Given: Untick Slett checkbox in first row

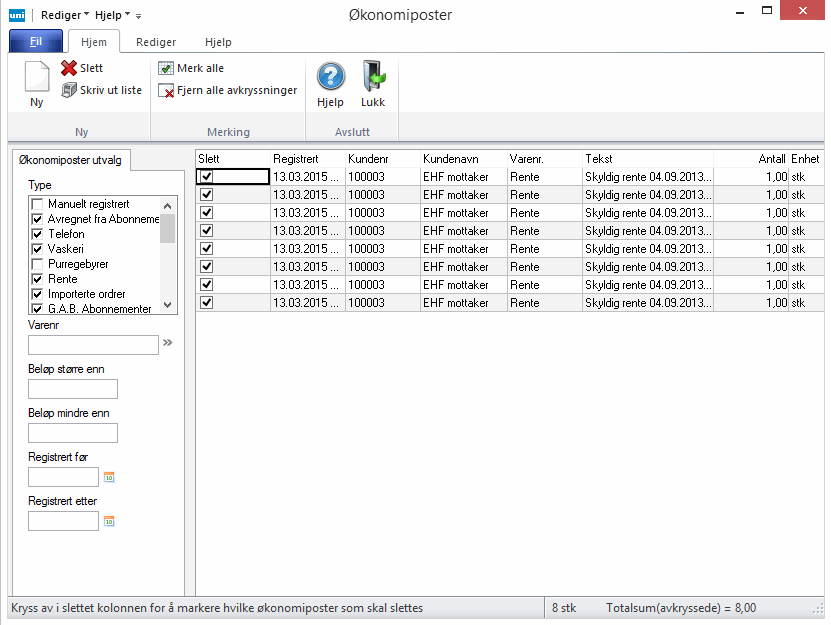Looking at the screenshot, I should tap(207, 177).
